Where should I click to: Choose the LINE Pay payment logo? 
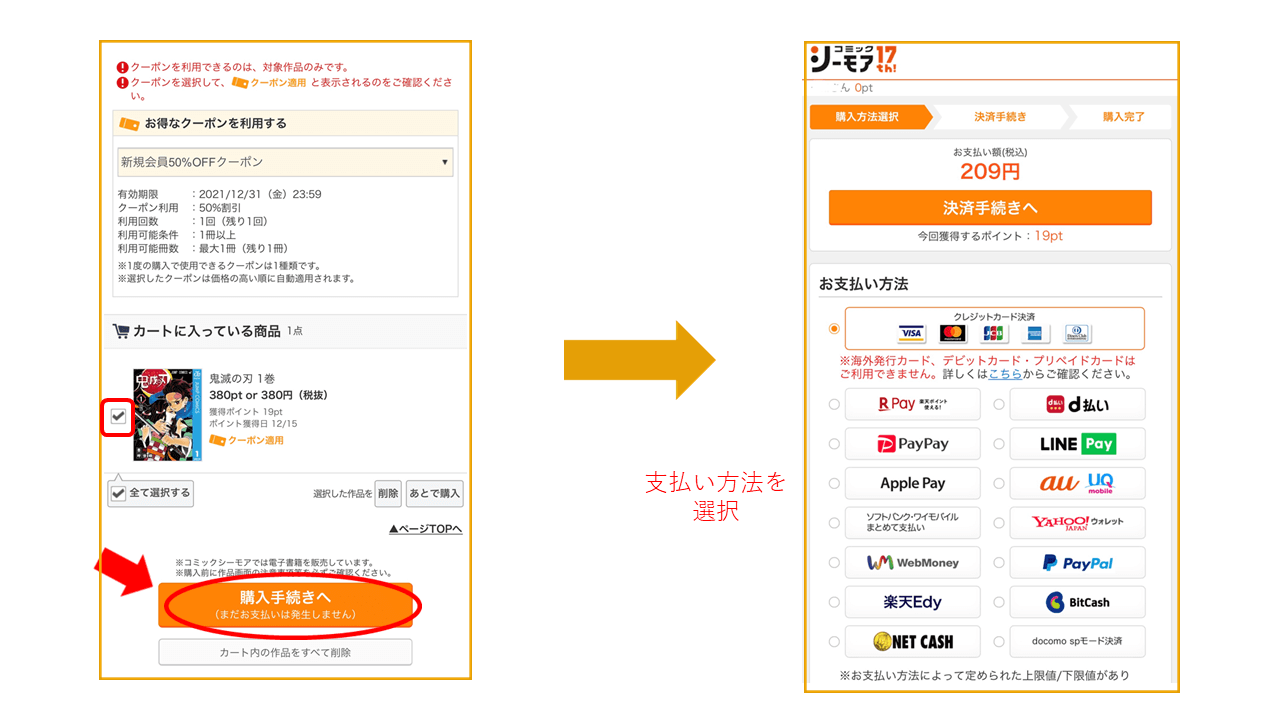tap(1077, 444)
